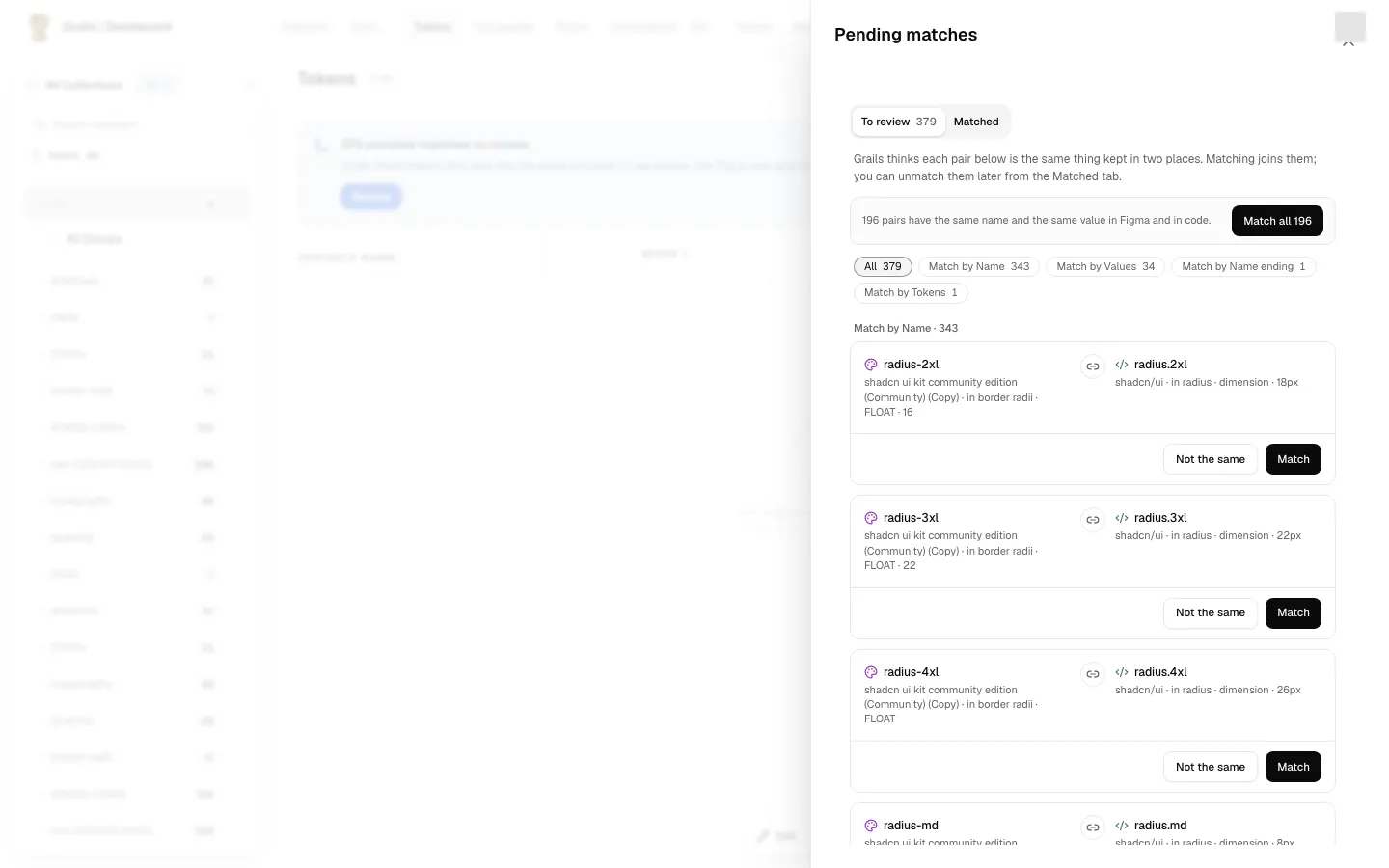1389x868 pixels.
Task: Filter by Match by Tokens 1
Action: click(911, 292)
